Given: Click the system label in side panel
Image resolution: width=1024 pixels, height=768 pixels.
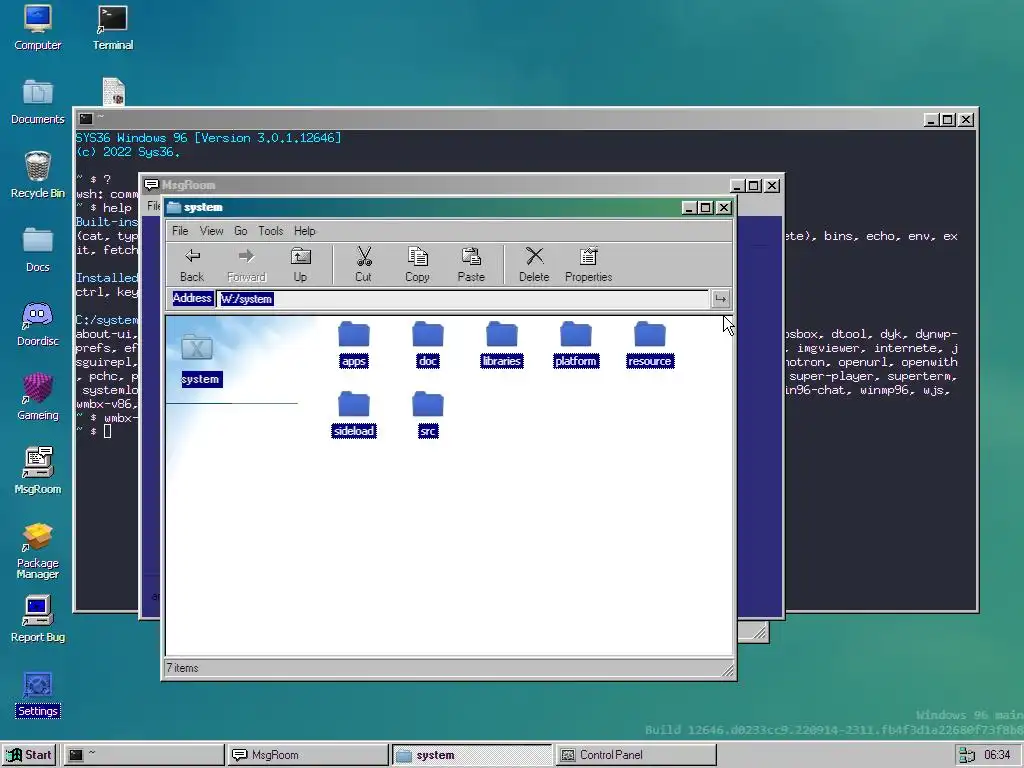Looking at the screenshot, I should click(201, 379).
